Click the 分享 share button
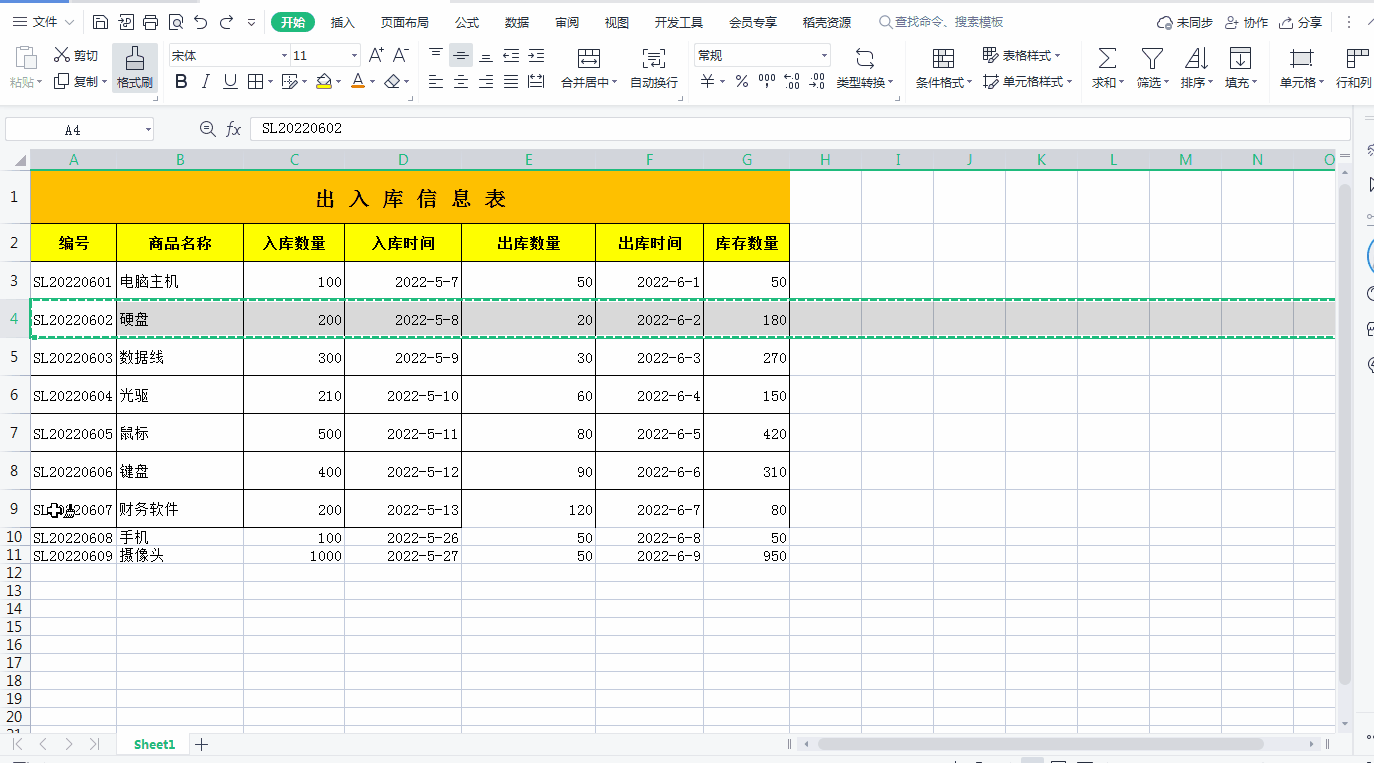The height and width of the screenshot is (763, 1374). (1300, 22)
